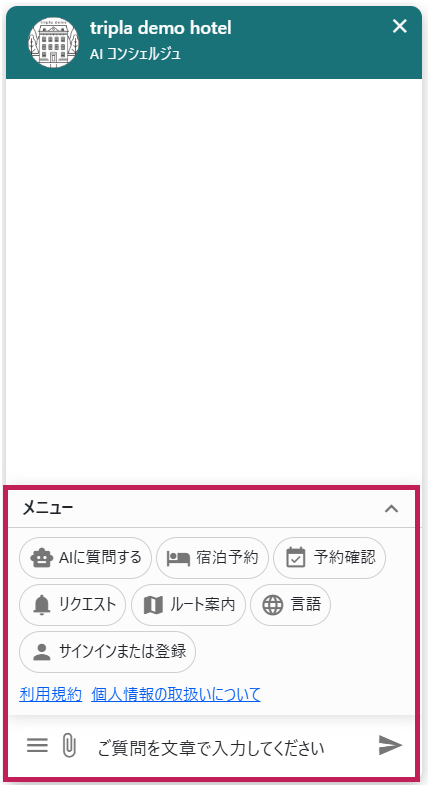Click the paperclip attachment icon
Viewport: 430px width, 787px height.
pos(69,745)
